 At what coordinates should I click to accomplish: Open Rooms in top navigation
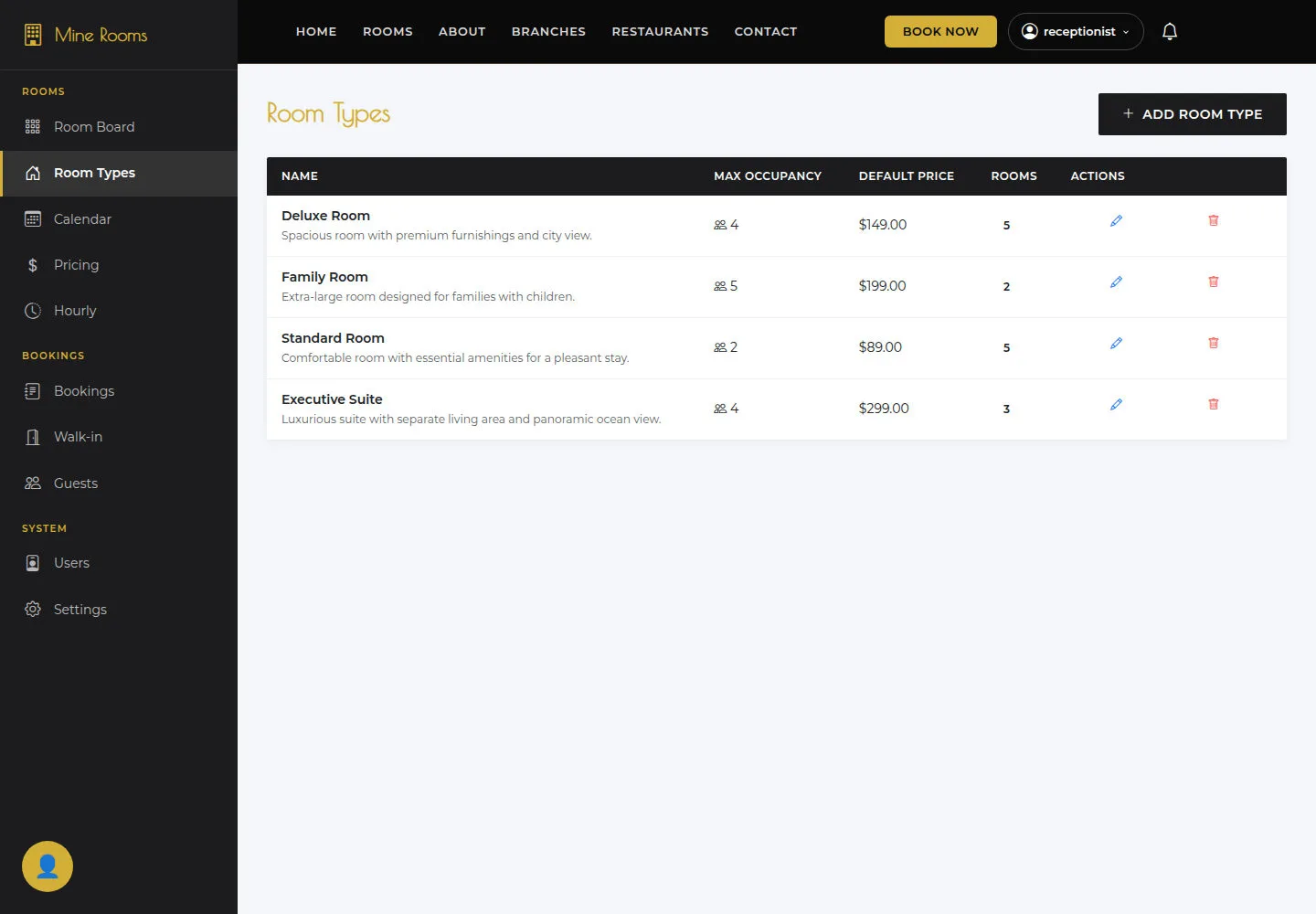click(387, 32)
